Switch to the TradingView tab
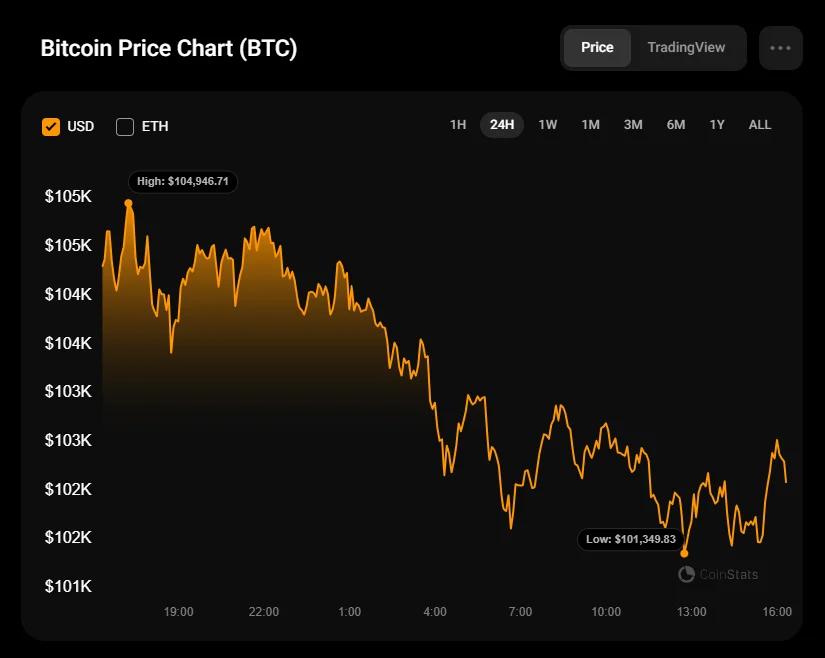825x658 pixels. coord(686,48)
